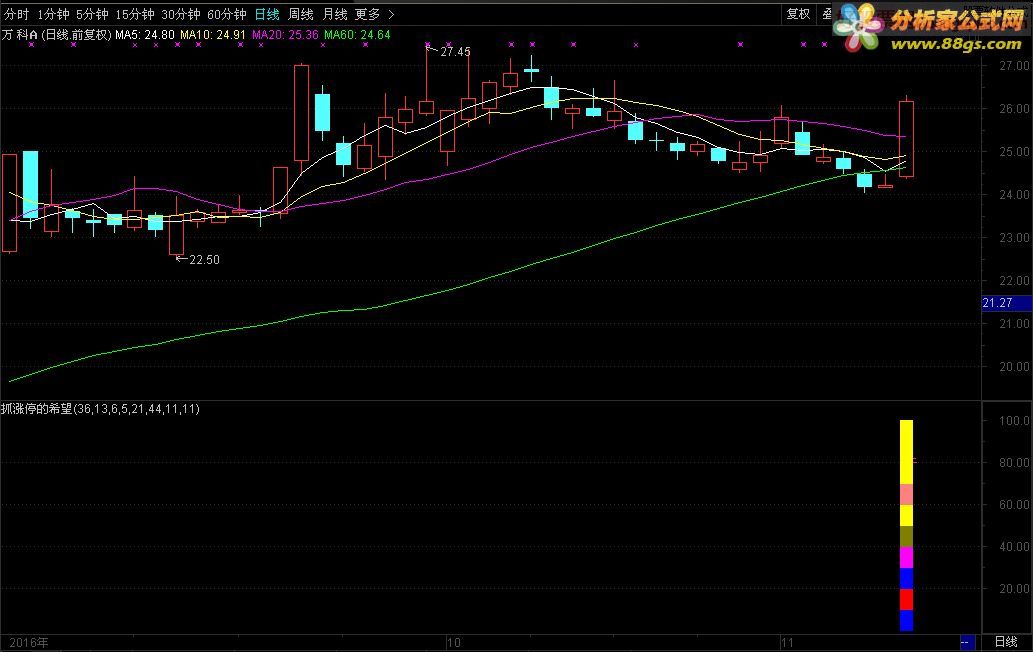Click the 2016年 label on the time axis

(x=29, y=642)
